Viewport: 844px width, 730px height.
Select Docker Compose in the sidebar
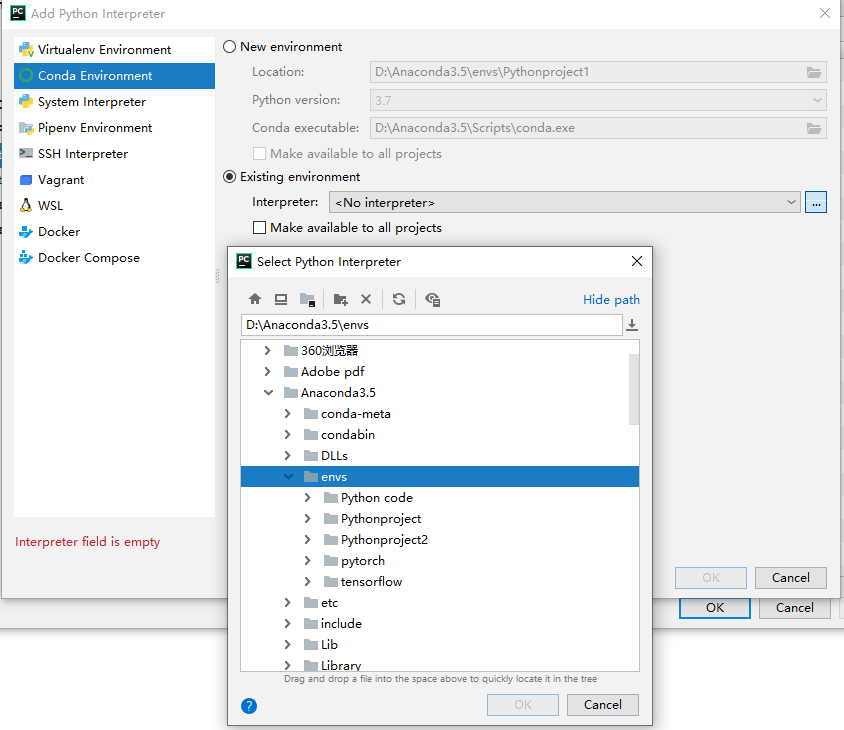click(x=114, y=258)
